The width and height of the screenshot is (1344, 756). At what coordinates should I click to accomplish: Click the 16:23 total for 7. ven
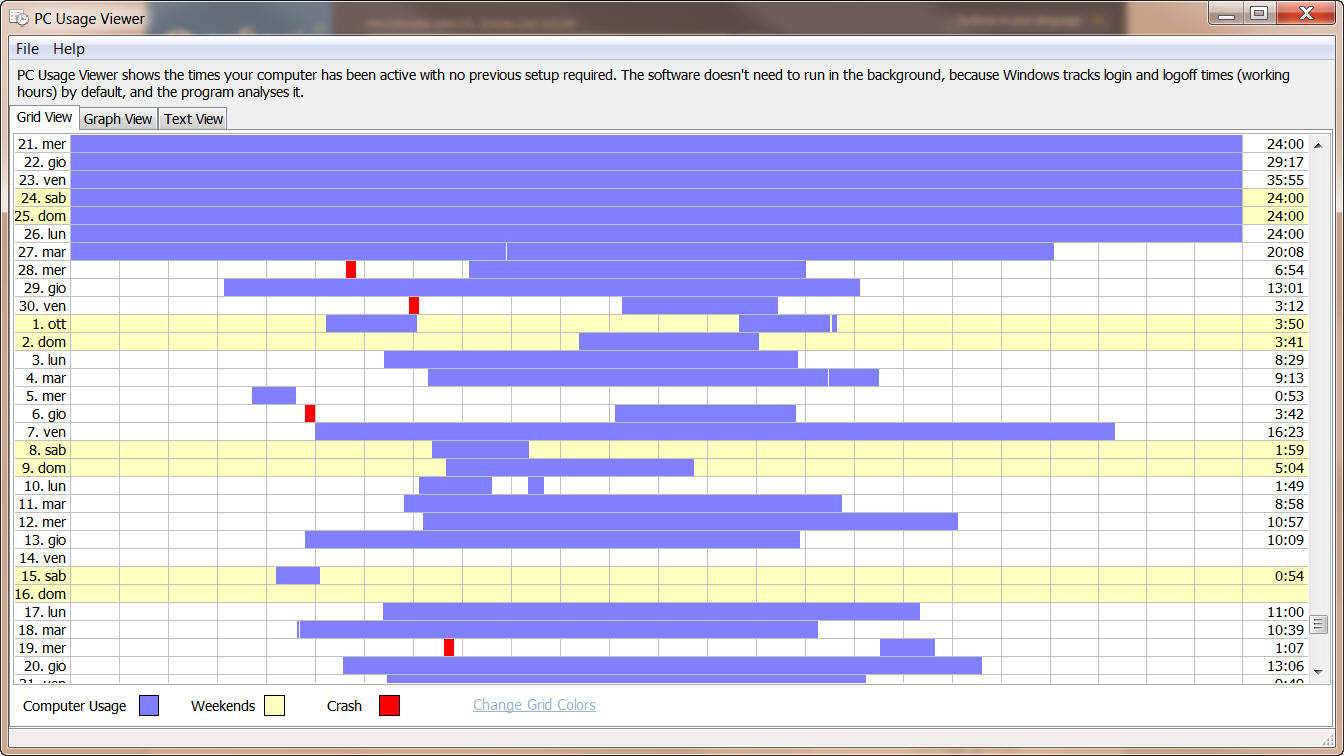tap(1285, 432)
